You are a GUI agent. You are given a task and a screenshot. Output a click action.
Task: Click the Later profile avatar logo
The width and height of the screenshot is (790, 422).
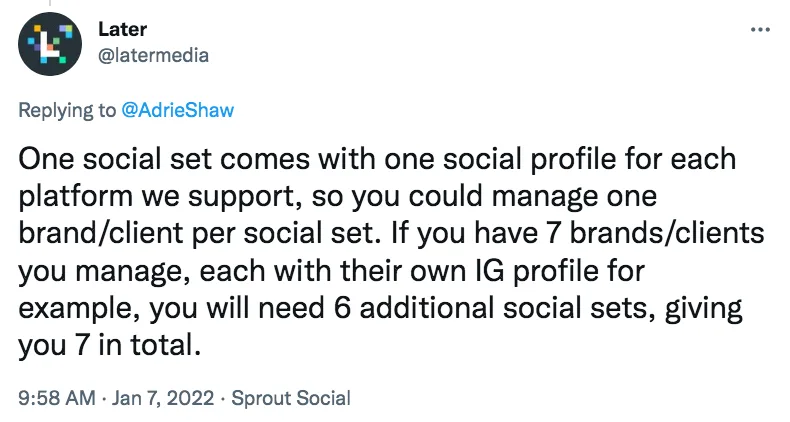point(51,45)
